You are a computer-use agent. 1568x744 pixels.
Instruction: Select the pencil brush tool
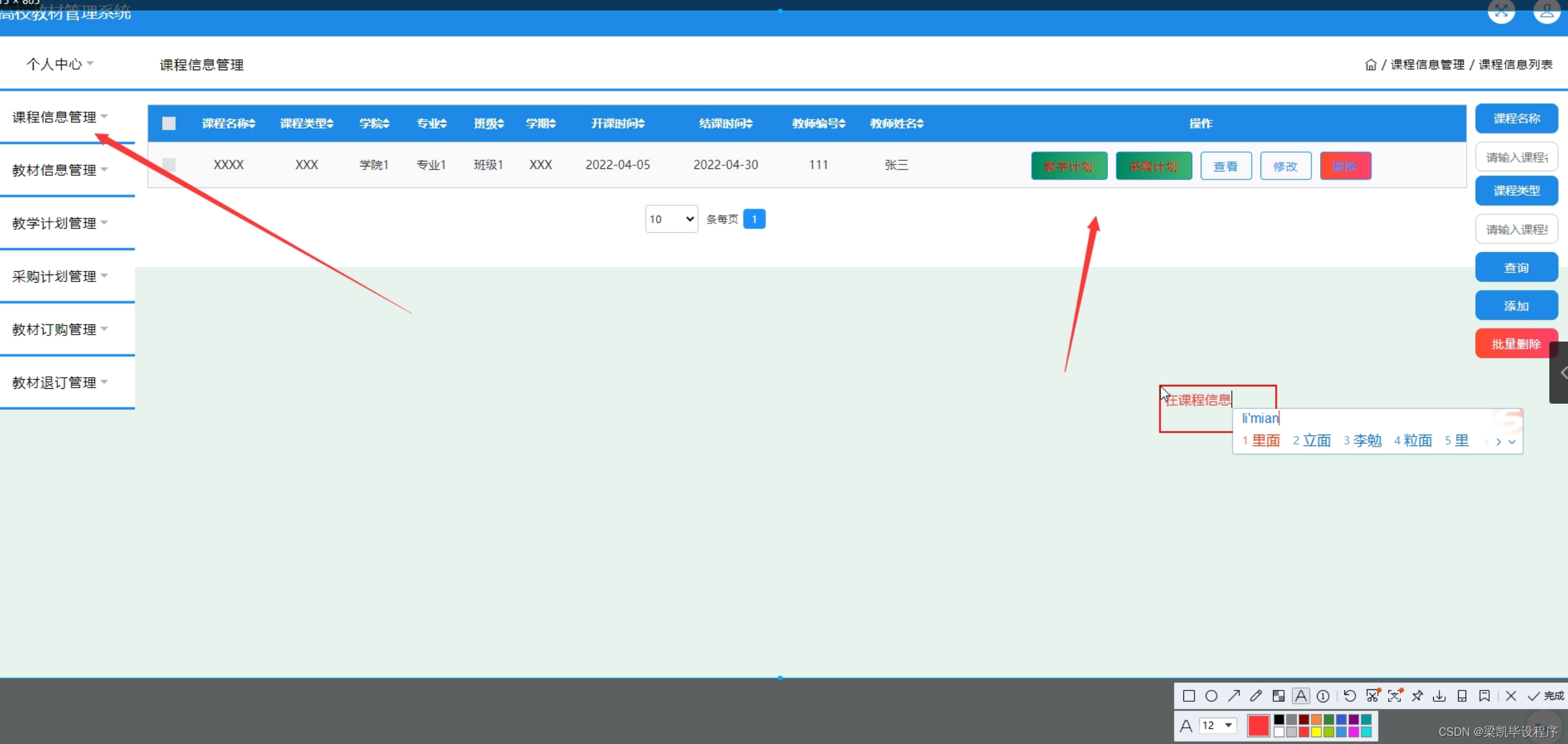point(1256,696)
